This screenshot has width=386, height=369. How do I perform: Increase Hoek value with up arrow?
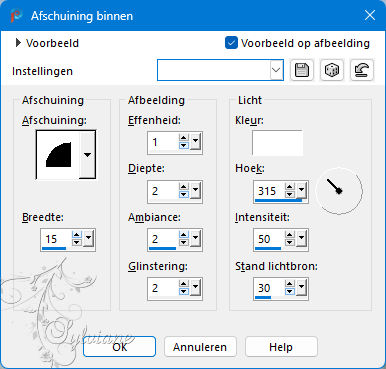tap(290, 187)
